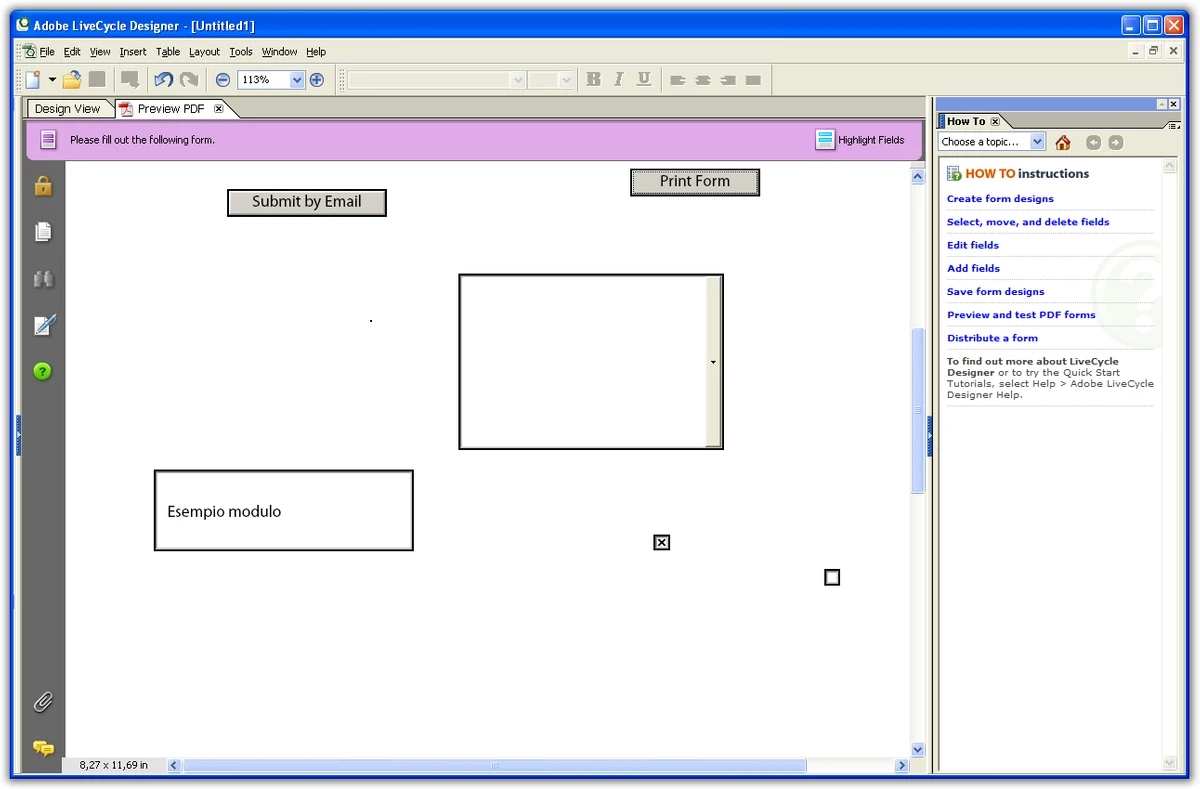Open Distribute a form link

point(992,338)
